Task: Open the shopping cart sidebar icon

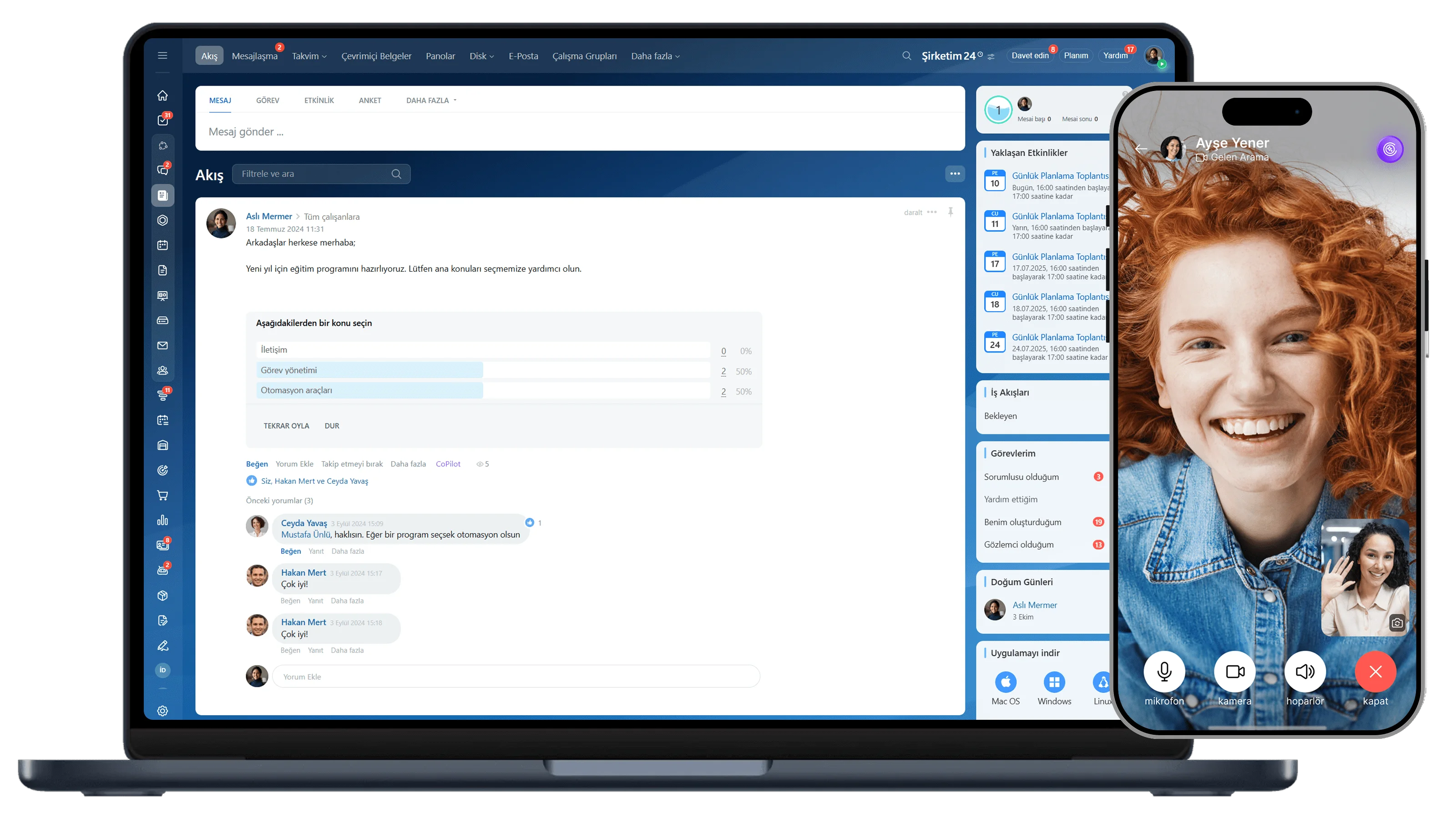Action: [162, 495]
